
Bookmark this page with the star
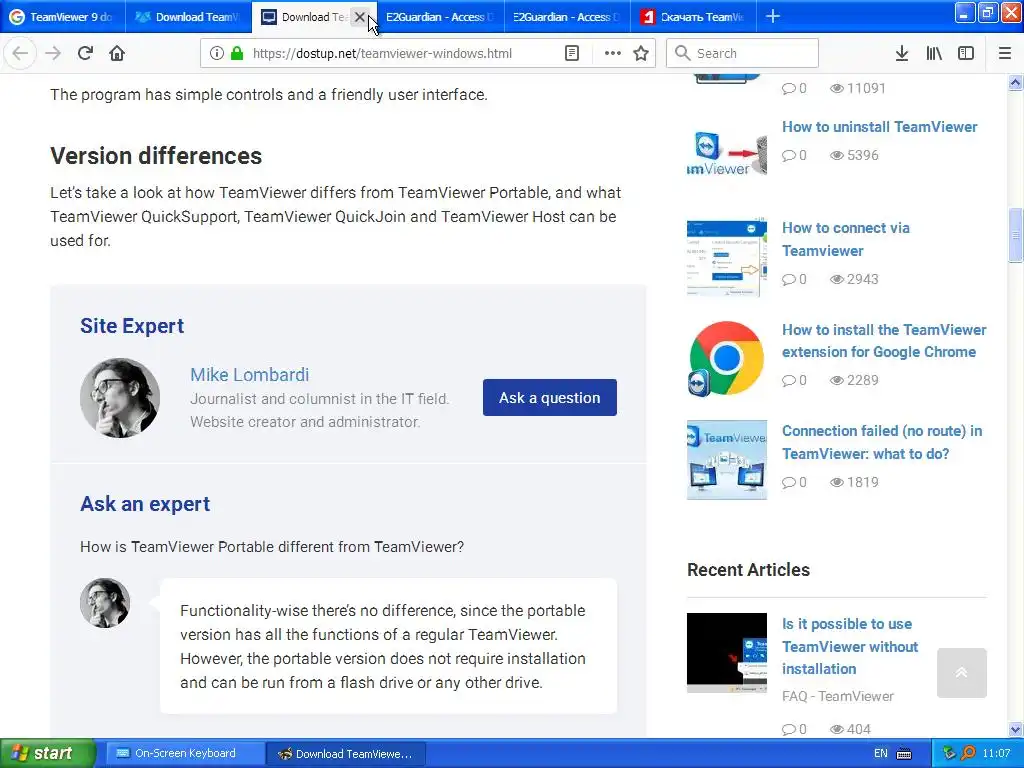pos(641,54)
